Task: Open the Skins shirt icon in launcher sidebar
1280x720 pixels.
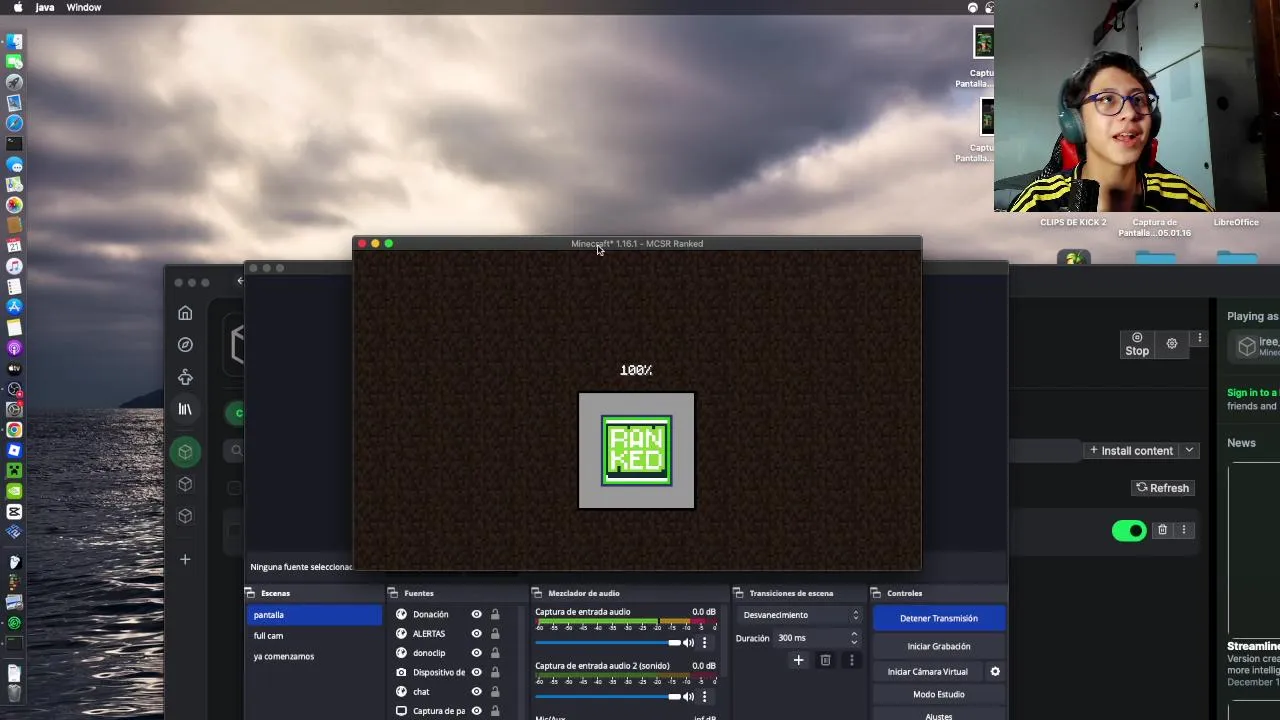Action: click(185, 377)
